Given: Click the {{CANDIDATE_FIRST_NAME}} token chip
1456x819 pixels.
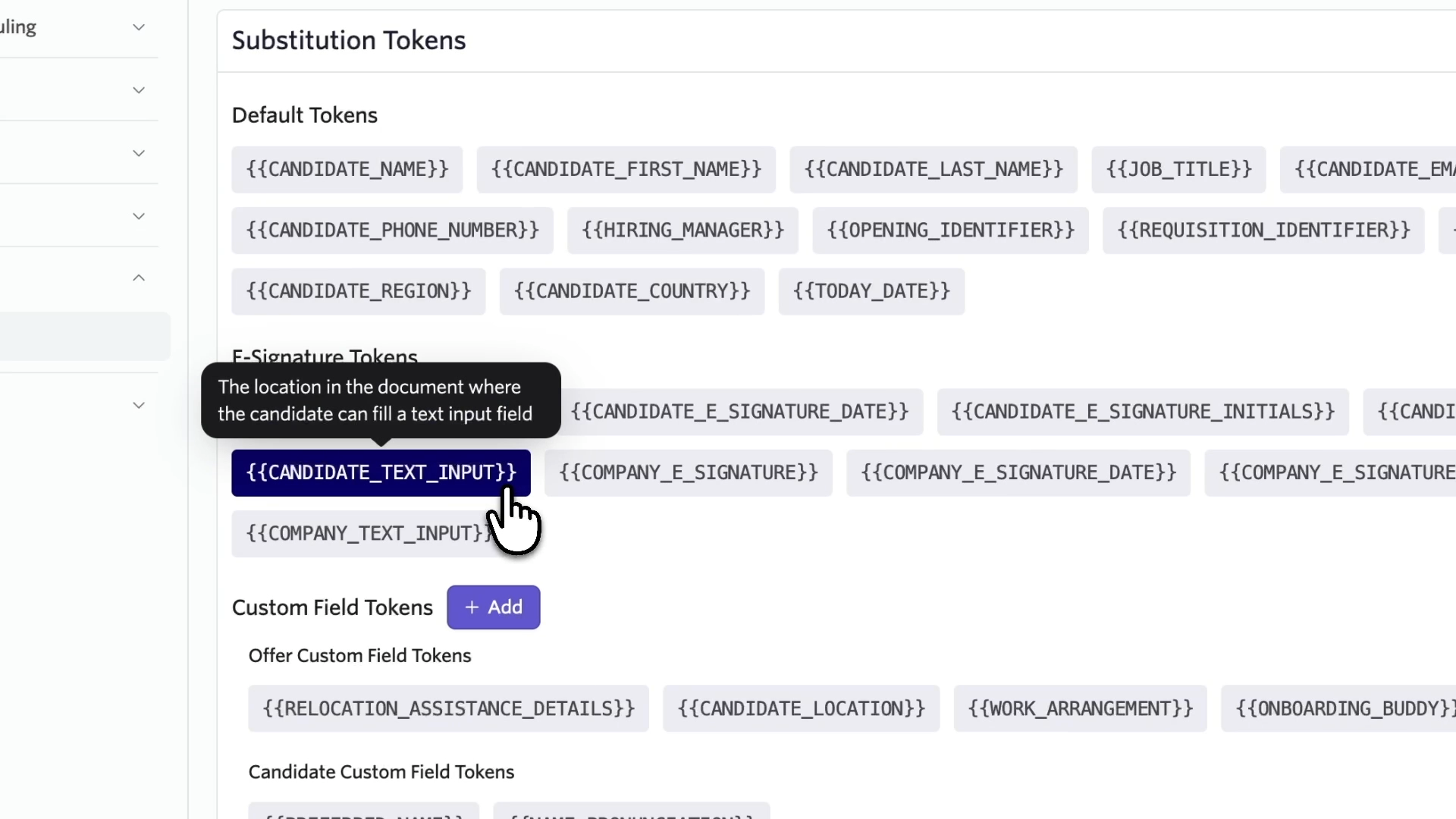Looking at the screenshot, I should pyautogui.click(x=626, y=169).
